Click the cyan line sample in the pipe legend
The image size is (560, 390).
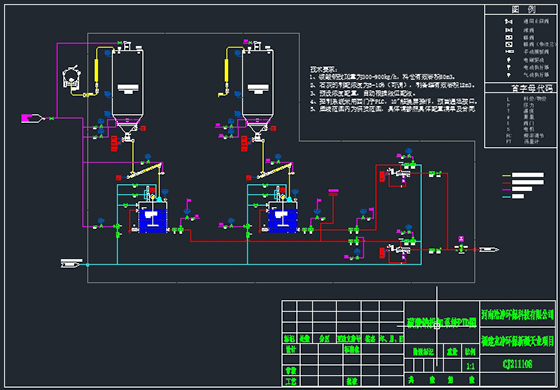(x=506, y=196)
